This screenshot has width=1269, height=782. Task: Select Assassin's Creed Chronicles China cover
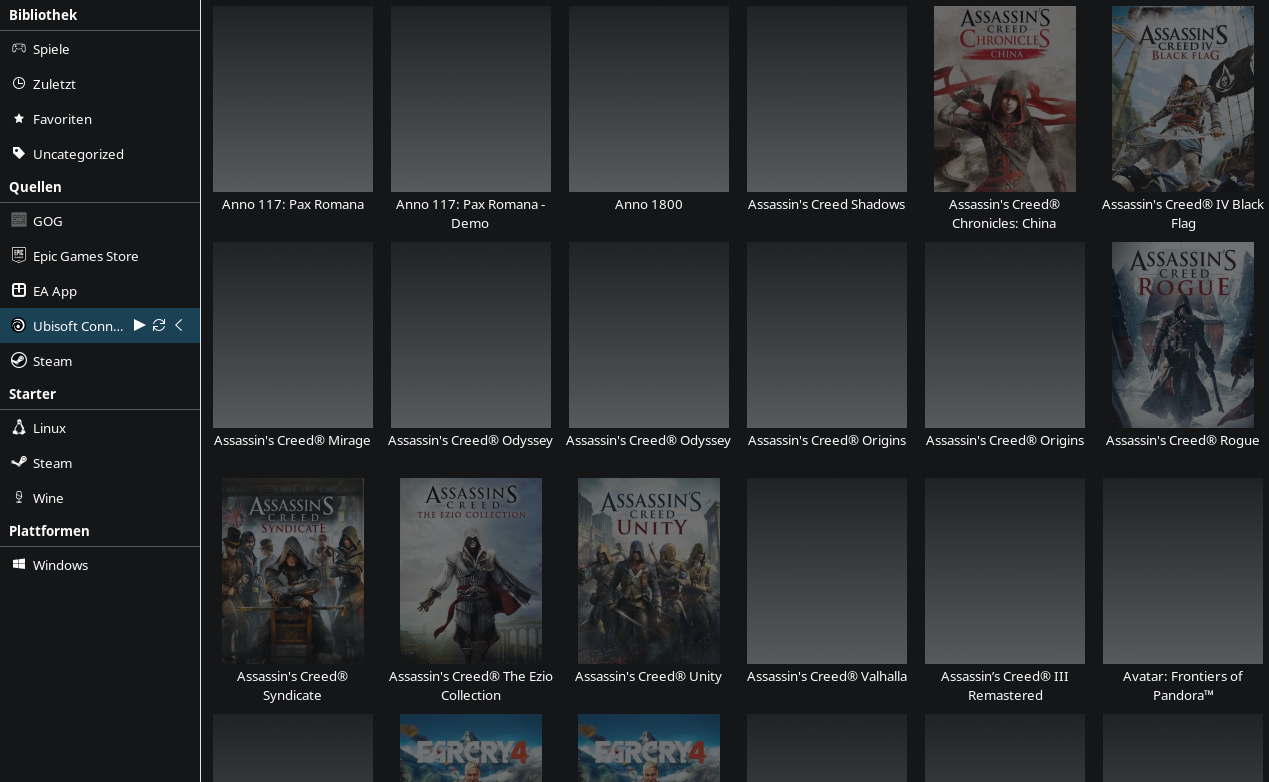[1005, 99]
